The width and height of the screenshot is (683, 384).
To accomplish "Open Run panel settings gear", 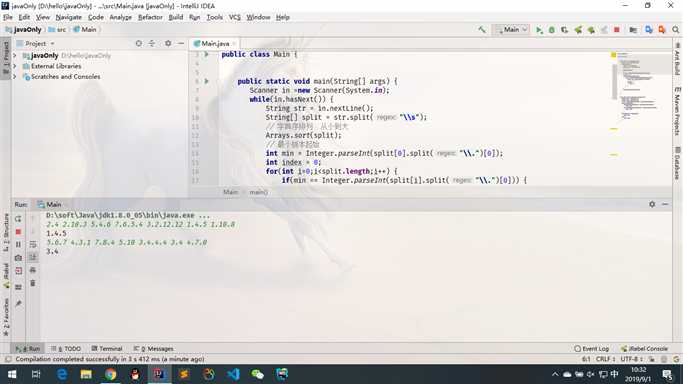I will coord(652,204).
